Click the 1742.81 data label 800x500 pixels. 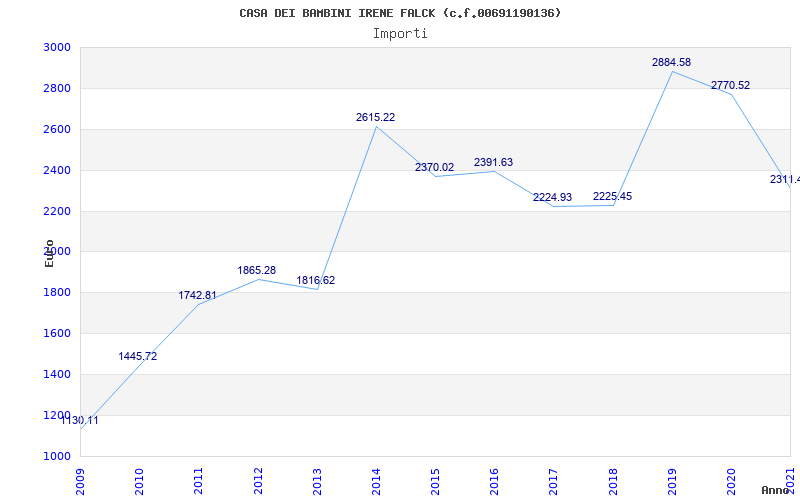197,295
